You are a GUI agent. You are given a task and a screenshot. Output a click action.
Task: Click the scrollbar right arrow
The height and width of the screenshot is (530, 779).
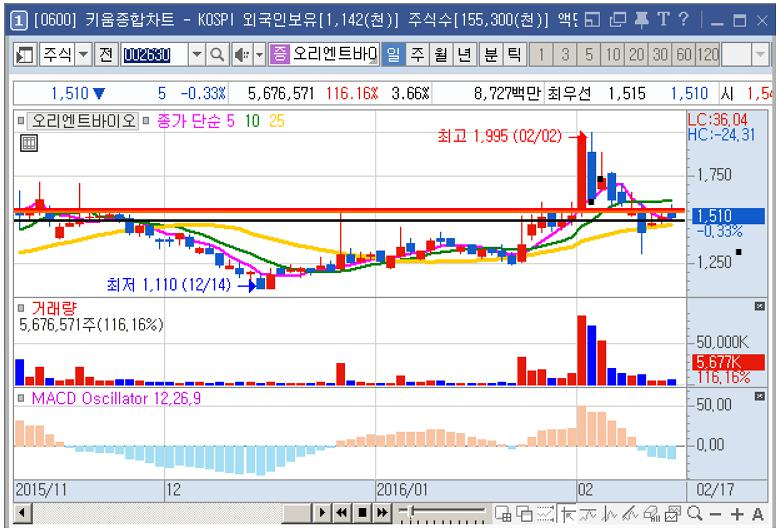(322, 512)
